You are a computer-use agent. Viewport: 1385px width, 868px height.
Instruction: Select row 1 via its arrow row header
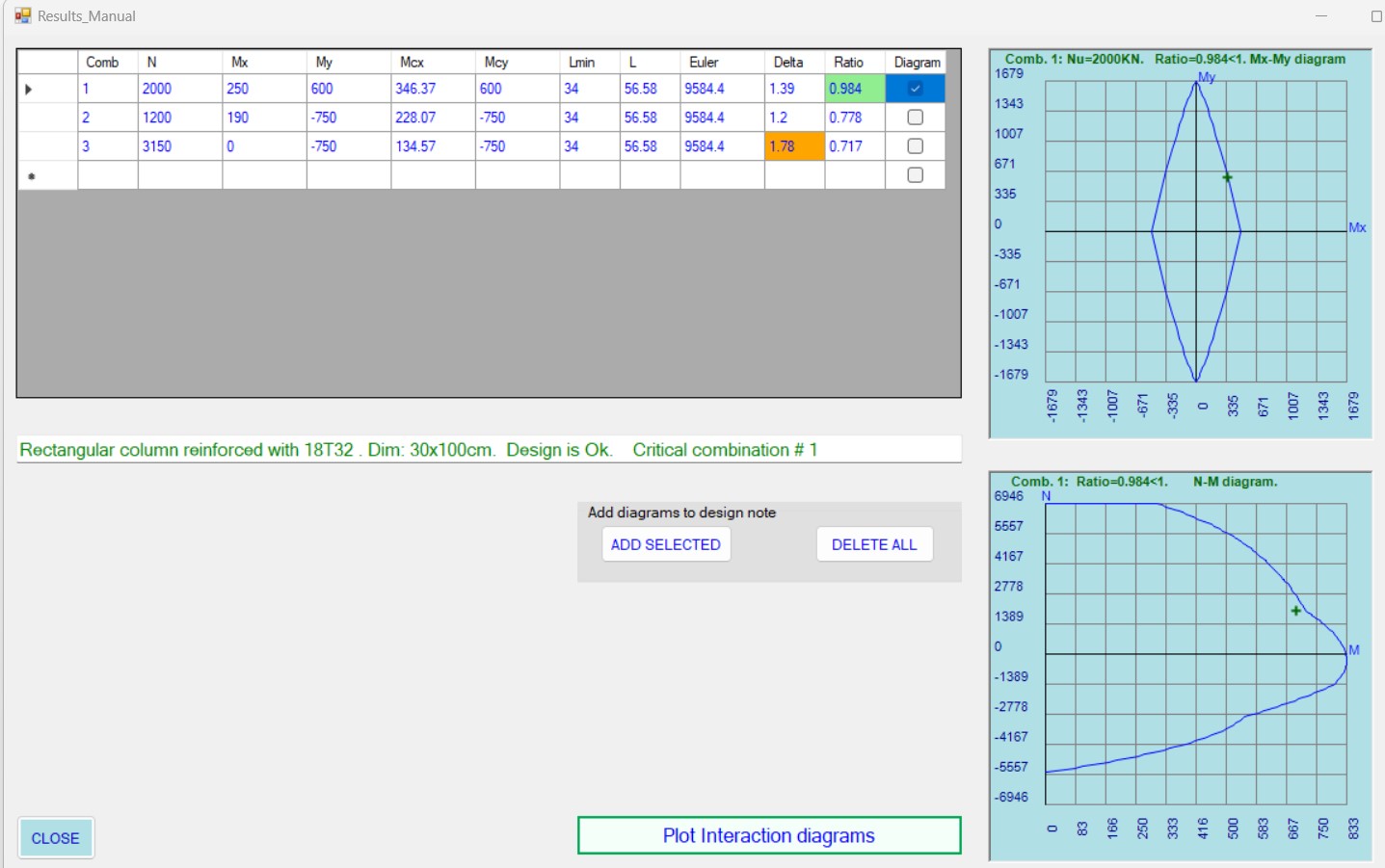[x=47, y=89]
